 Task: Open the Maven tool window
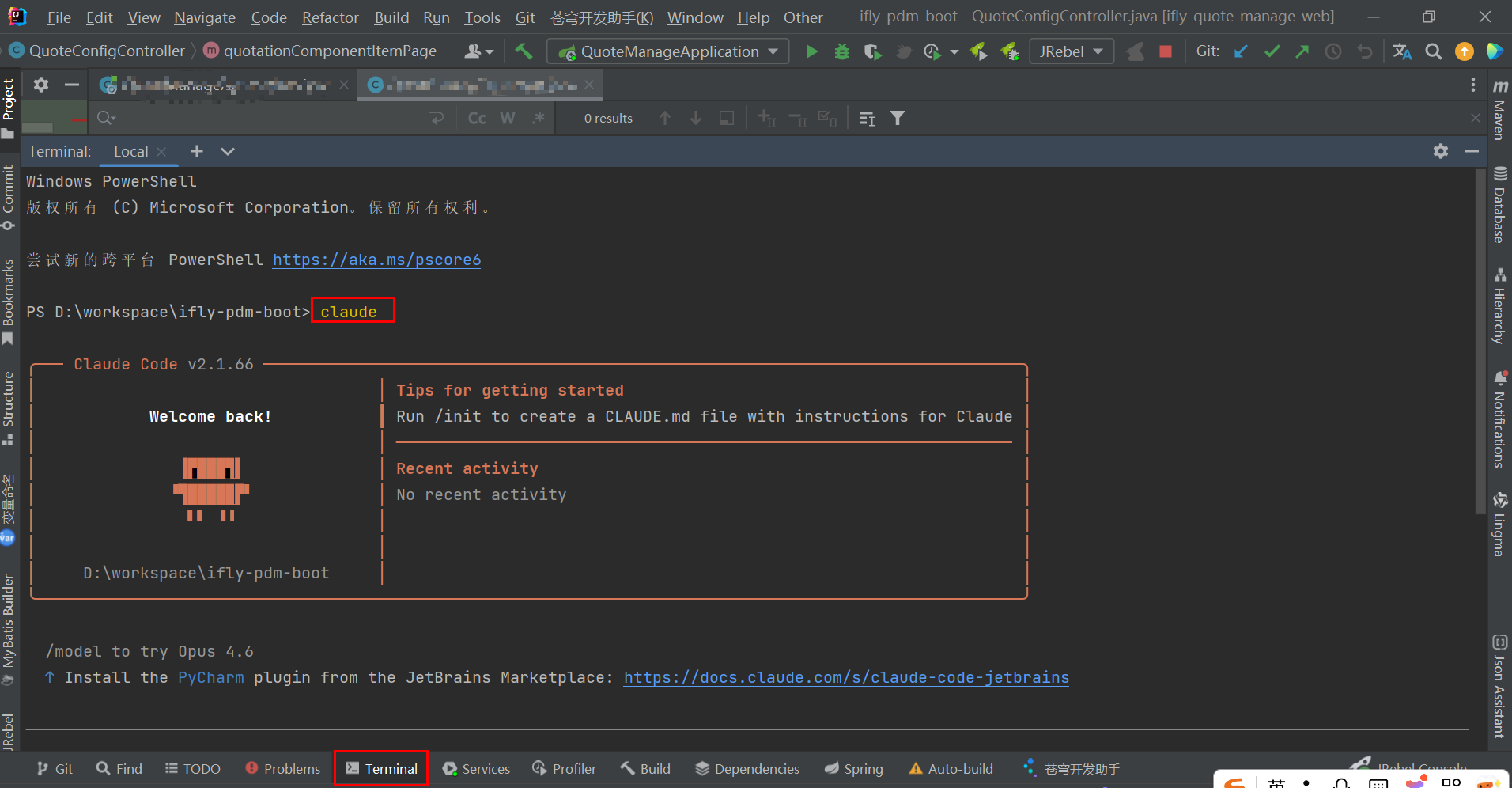[1499, 109]
